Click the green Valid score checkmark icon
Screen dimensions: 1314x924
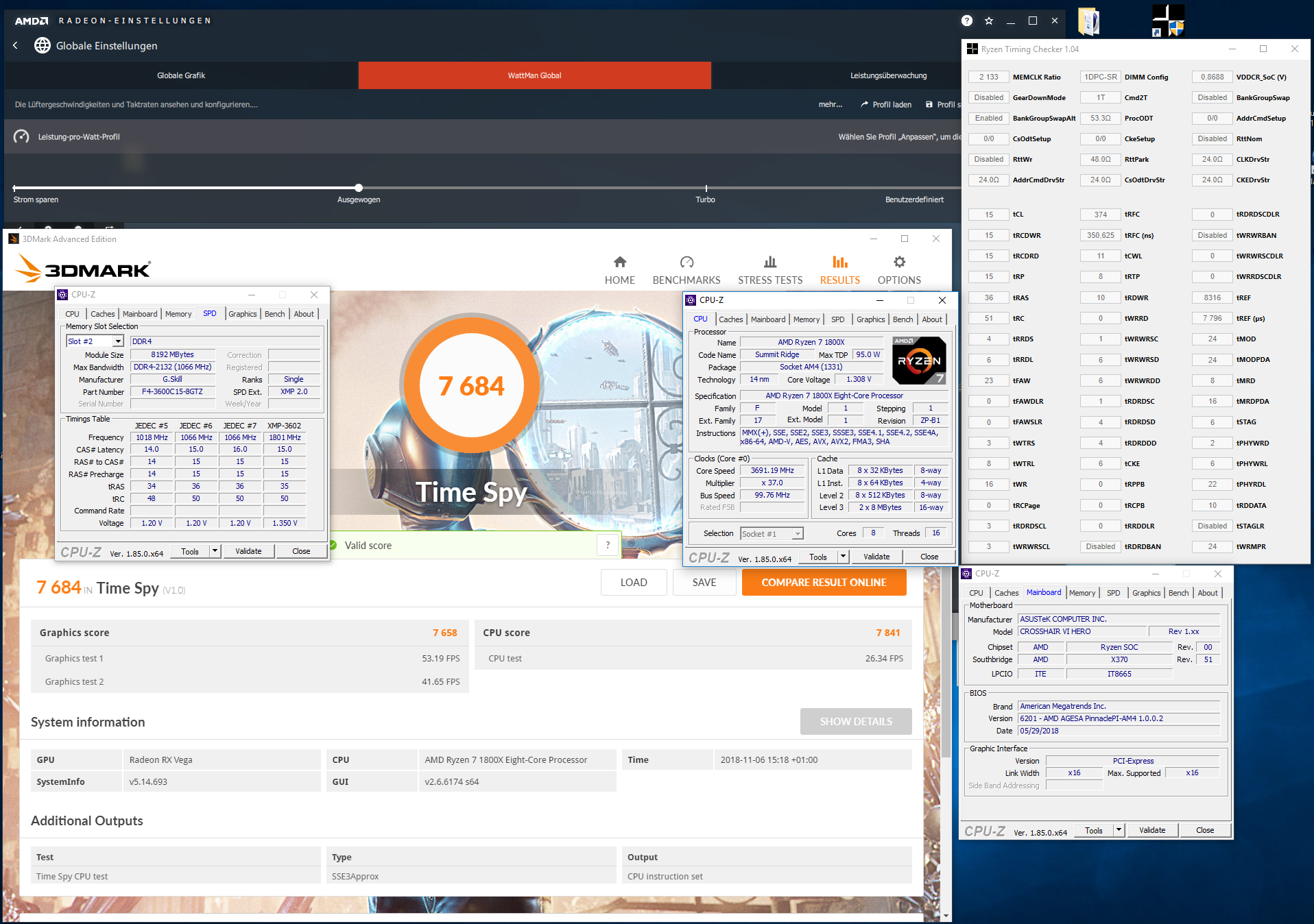333,545
